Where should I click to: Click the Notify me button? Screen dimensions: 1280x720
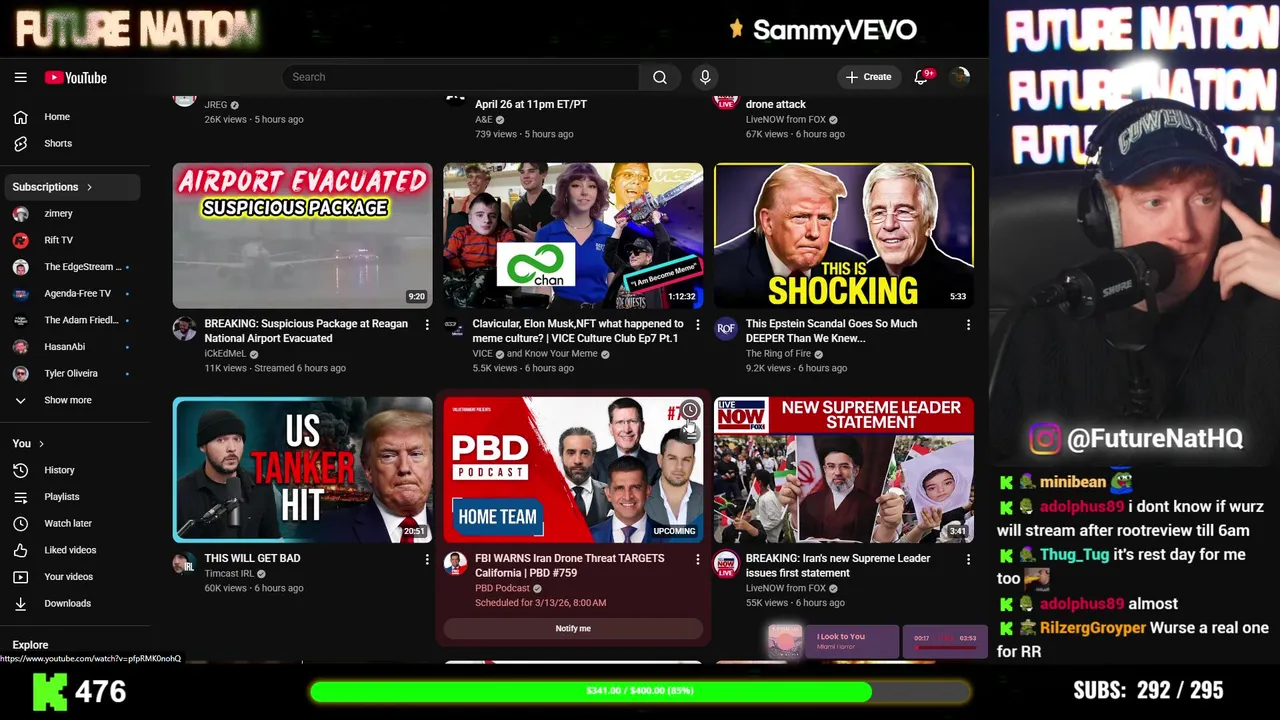pos(573,629)
